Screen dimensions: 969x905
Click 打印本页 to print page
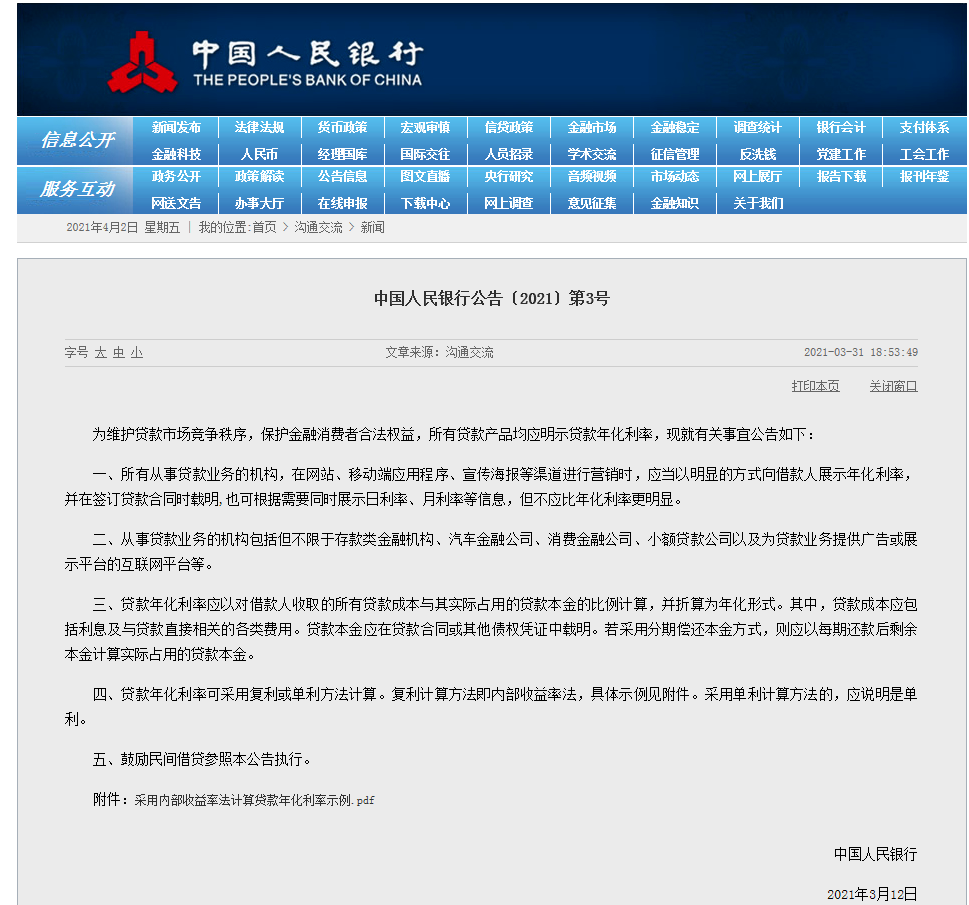(x=816, y=386)
